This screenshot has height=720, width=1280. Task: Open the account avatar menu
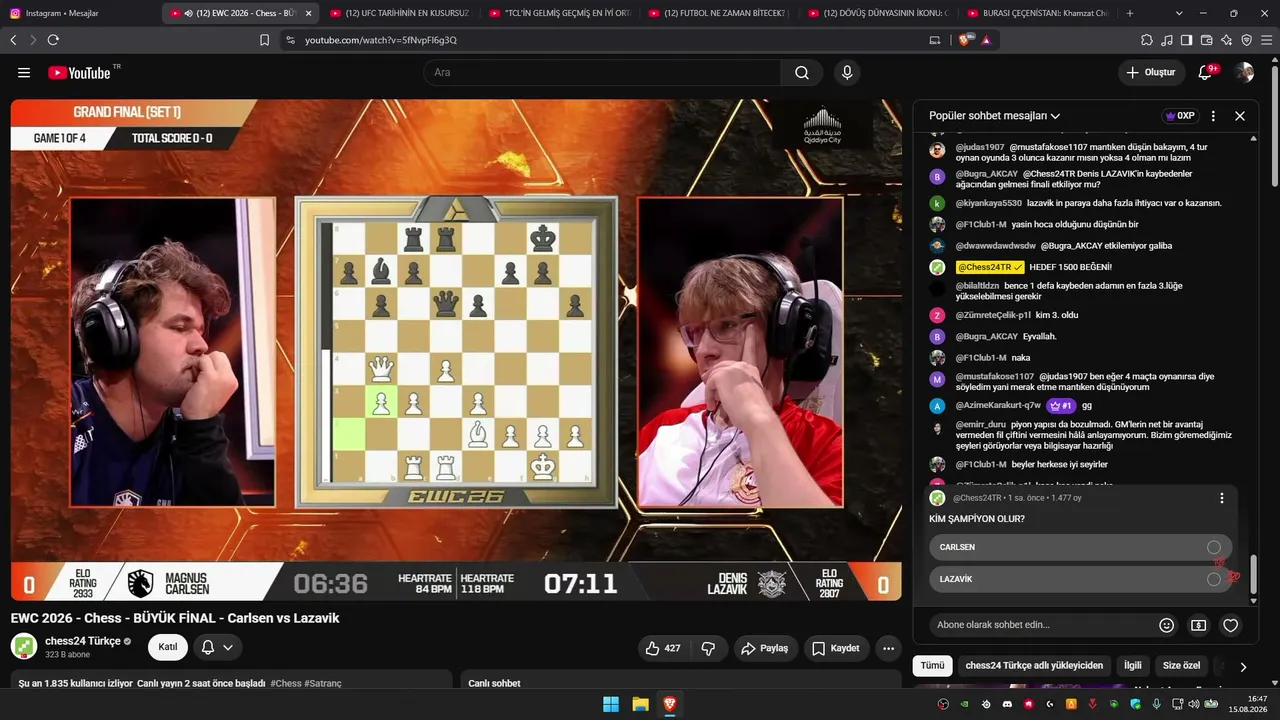[1244, 72]
